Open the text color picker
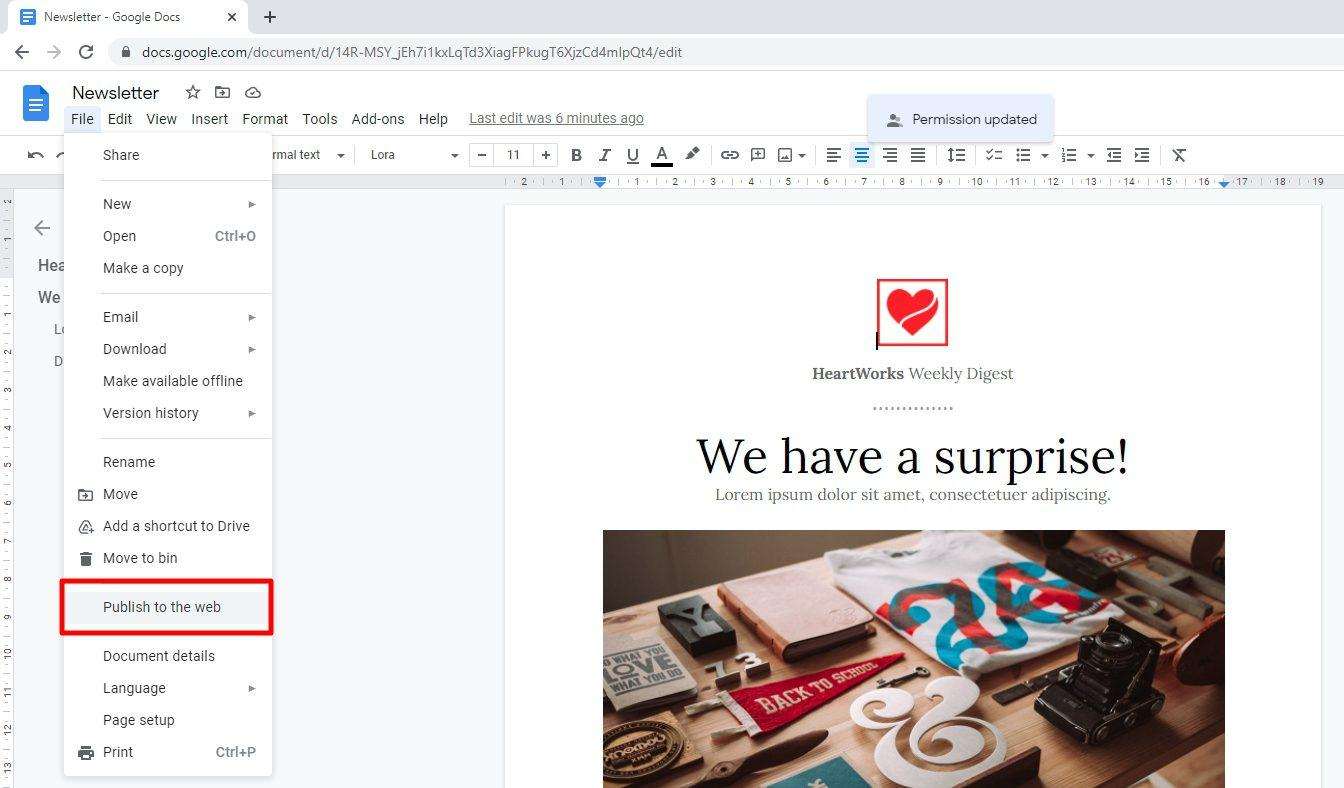Viewport: 1344px width, 788px height. pos(661,155)
